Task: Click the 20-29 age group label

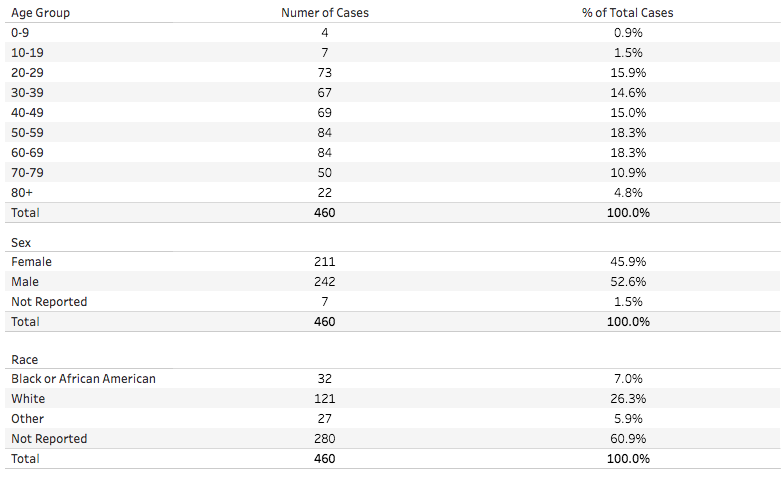Action: coord(27,72)
